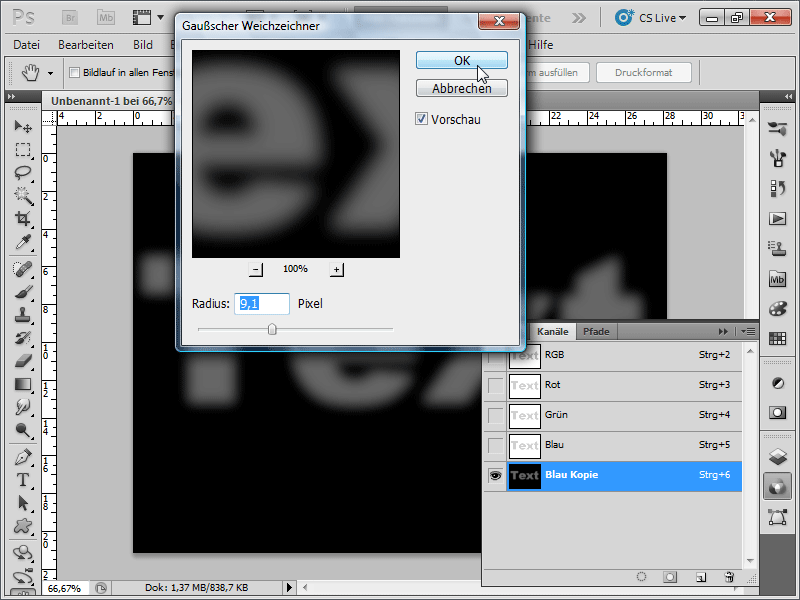Screen dimensions: 800x600
Task: Select the History Brush tool
Action: pos(23,338)
